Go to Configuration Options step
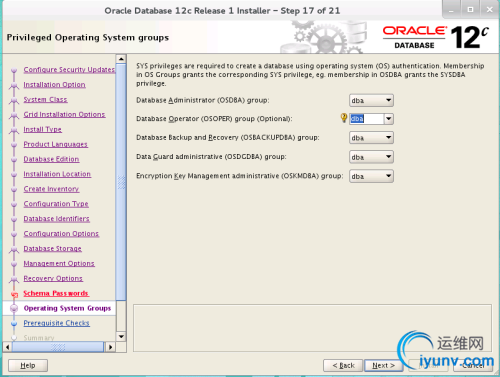 point(61,234)
